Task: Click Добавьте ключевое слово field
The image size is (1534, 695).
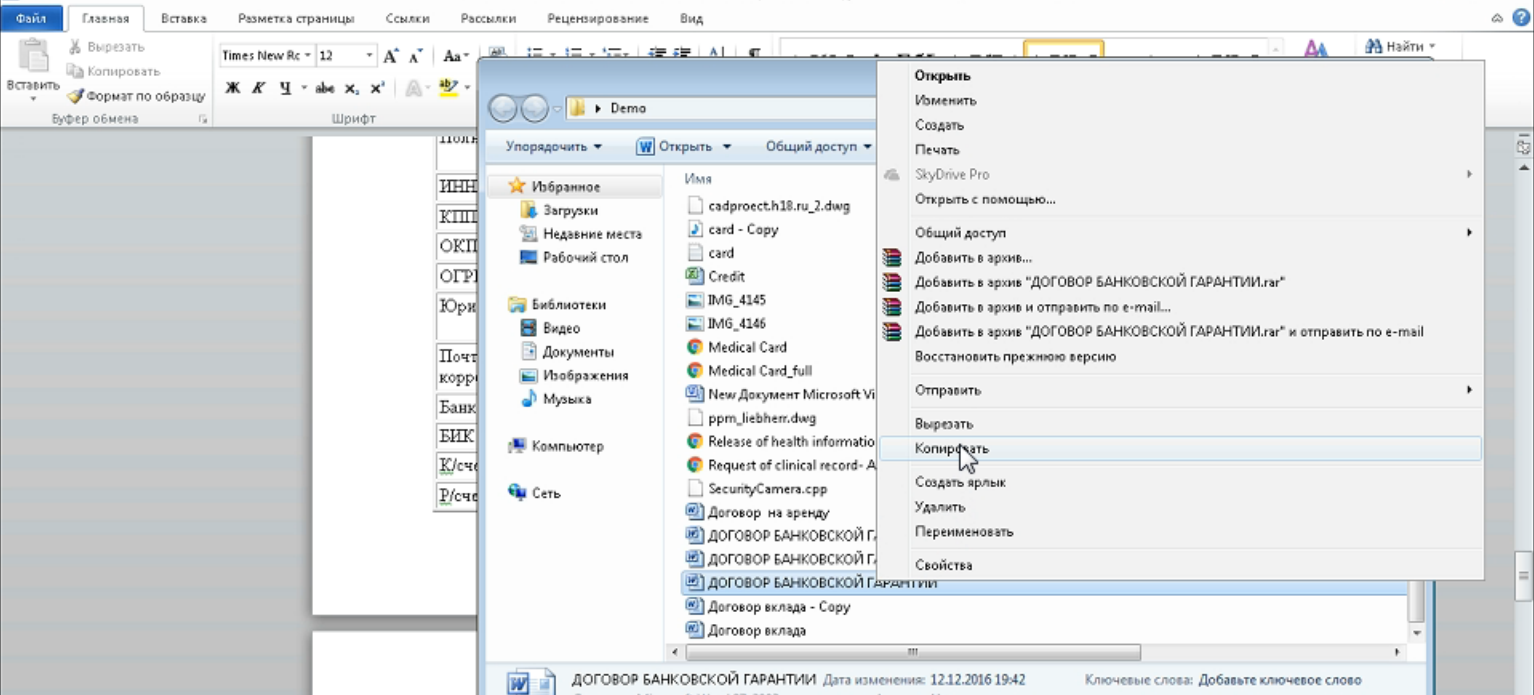Action: 1280,680
